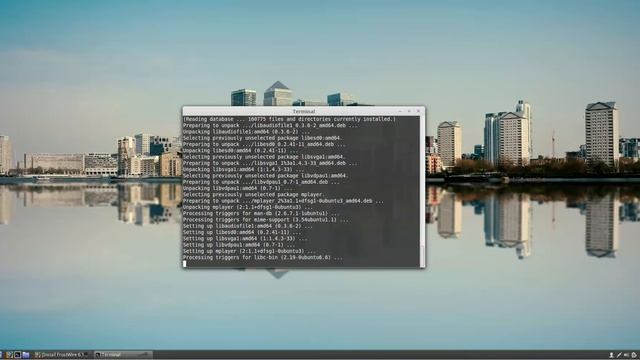
Task: Click 'Selecting previously unselected package mplayer' line
Action: (x=254, y=195)
